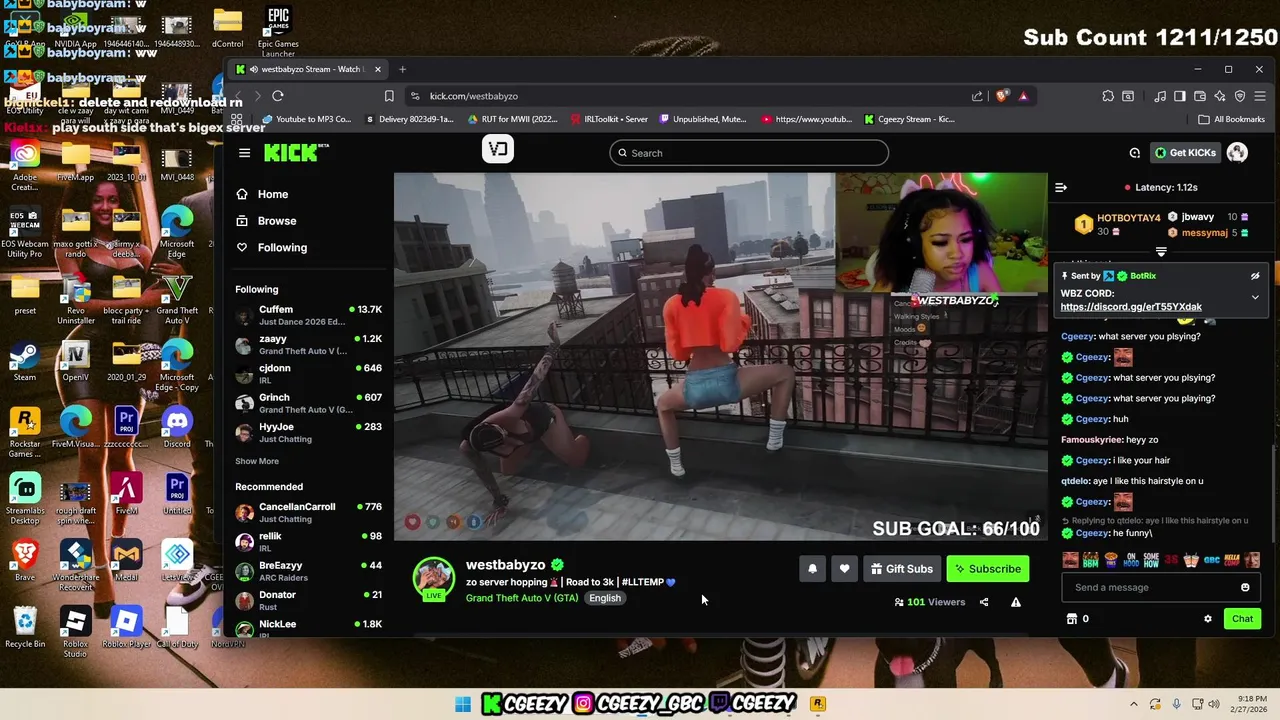This screenshot has height=720, width=1280.
Task: Open the user profile avatar menu
Action: pos(1237,153)
